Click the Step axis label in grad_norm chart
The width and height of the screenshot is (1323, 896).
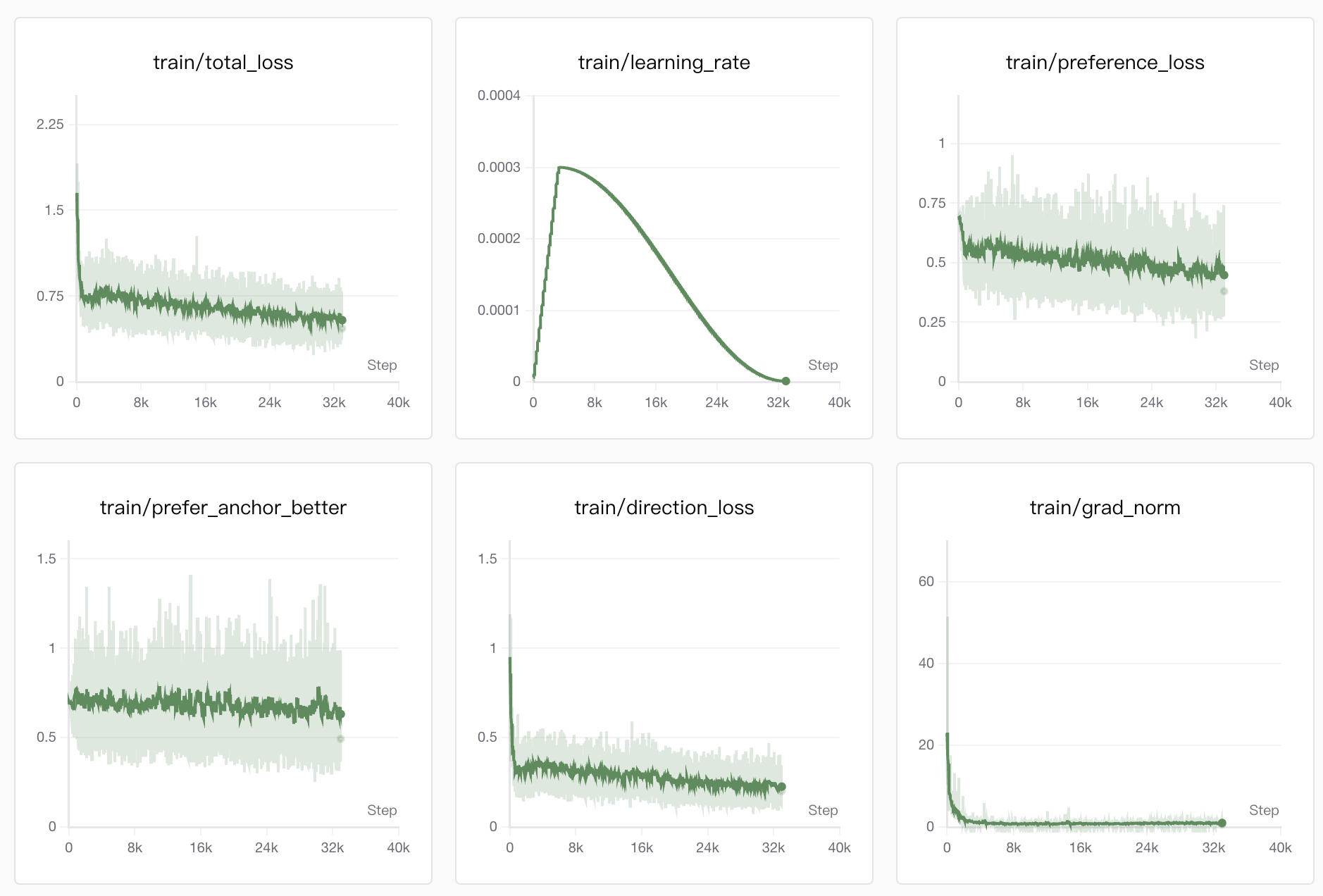(x=1264, y=810)
